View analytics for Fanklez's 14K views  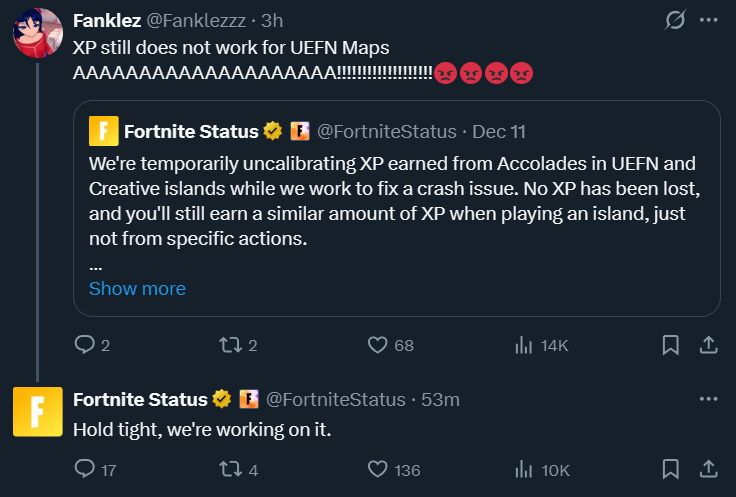point(523,345)
